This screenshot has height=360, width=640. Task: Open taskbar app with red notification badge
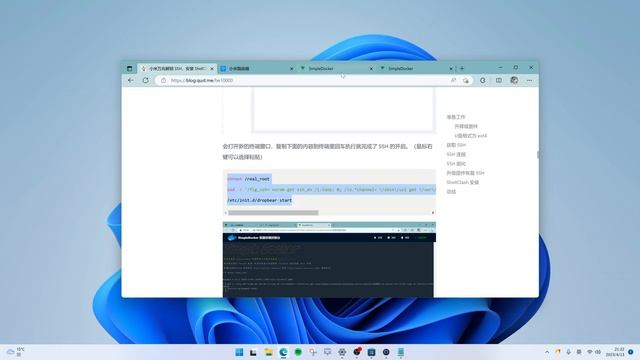click(357, 352)
